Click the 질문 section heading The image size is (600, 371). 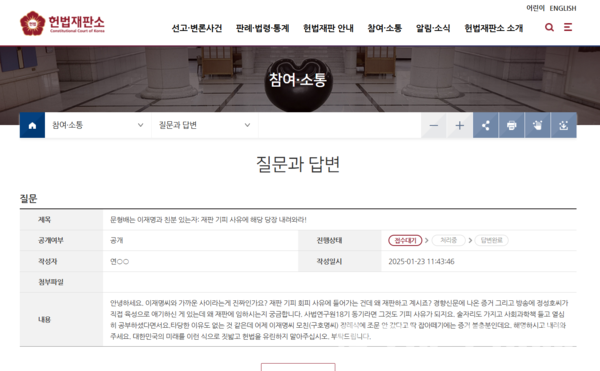28,199
